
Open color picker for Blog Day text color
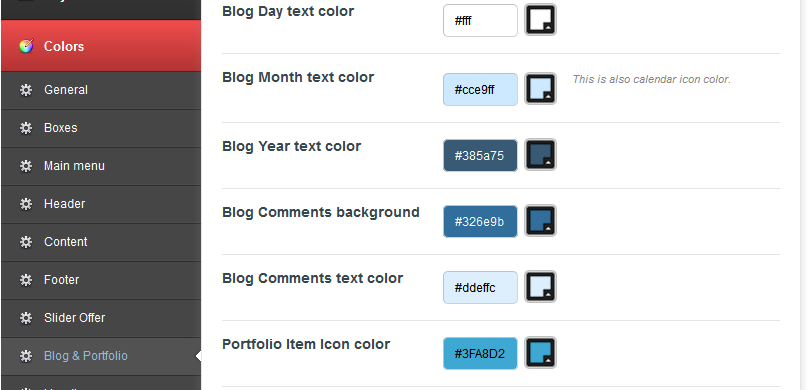[540, 20]
